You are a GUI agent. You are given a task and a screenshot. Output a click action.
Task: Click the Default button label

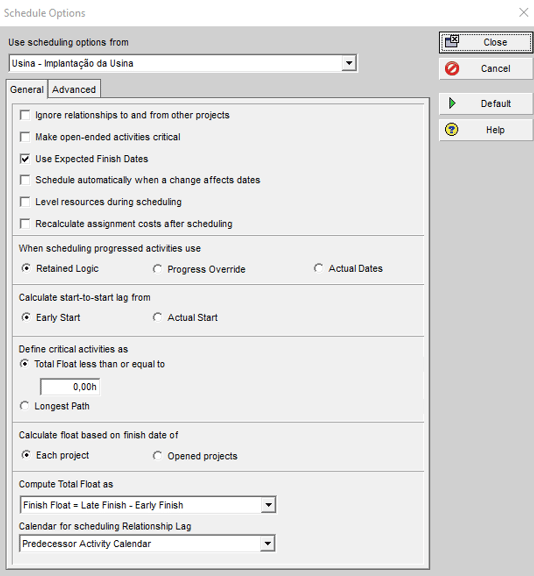[495, 104]
